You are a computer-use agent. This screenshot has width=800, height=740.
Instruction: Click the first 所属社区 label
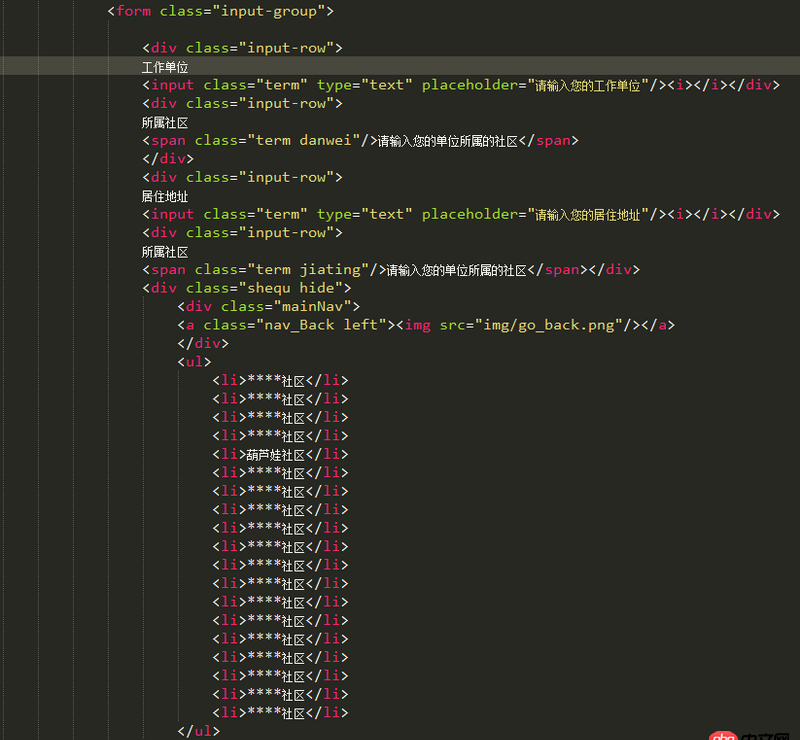pos(163,122)
